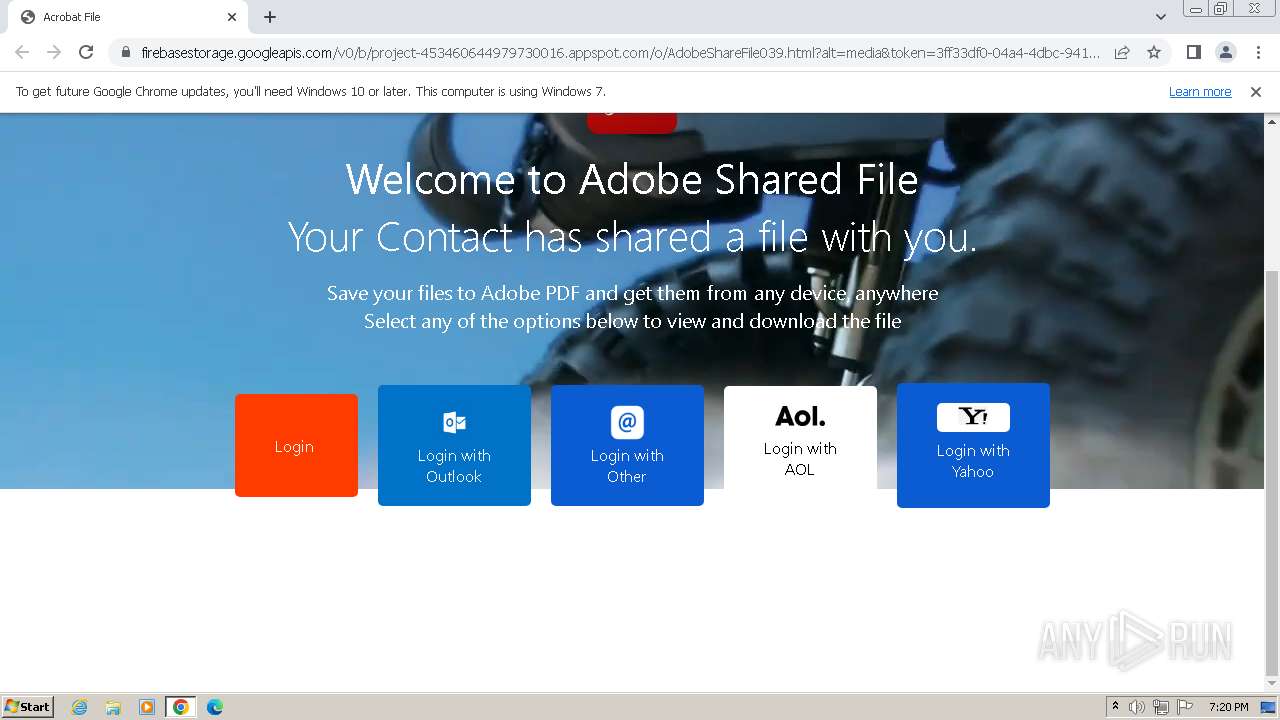Screen dimensions: 1280x720
Task: Select the Acrobat File tab
Action: (x=128, y=17)
